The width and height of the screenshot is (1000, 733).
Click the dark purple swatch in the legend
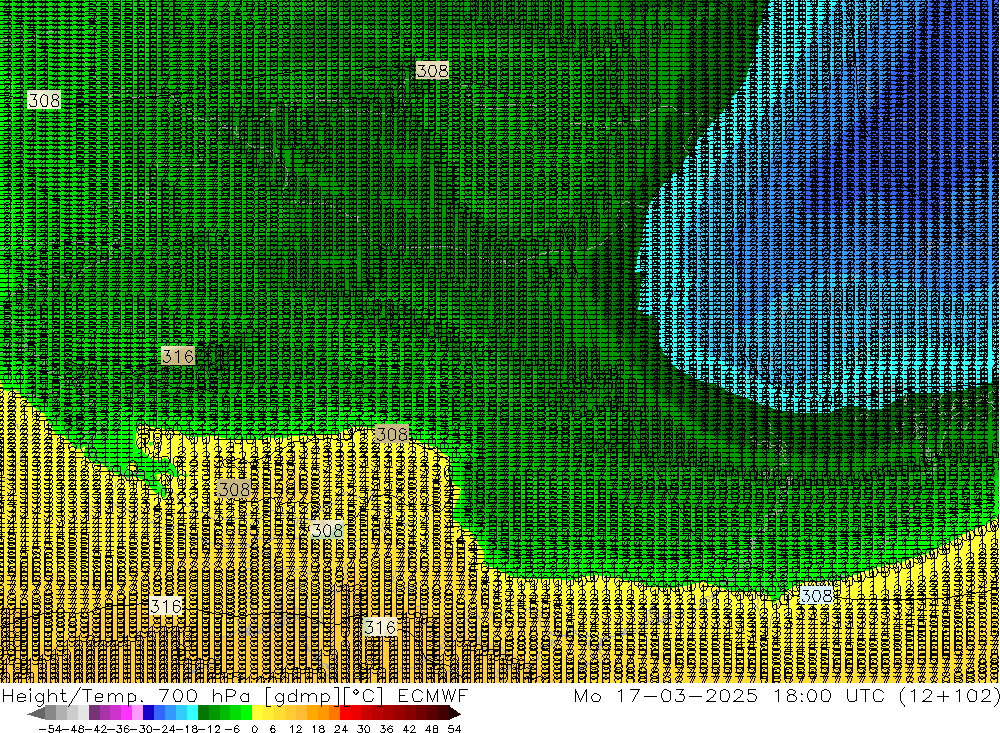coord(94,713)
